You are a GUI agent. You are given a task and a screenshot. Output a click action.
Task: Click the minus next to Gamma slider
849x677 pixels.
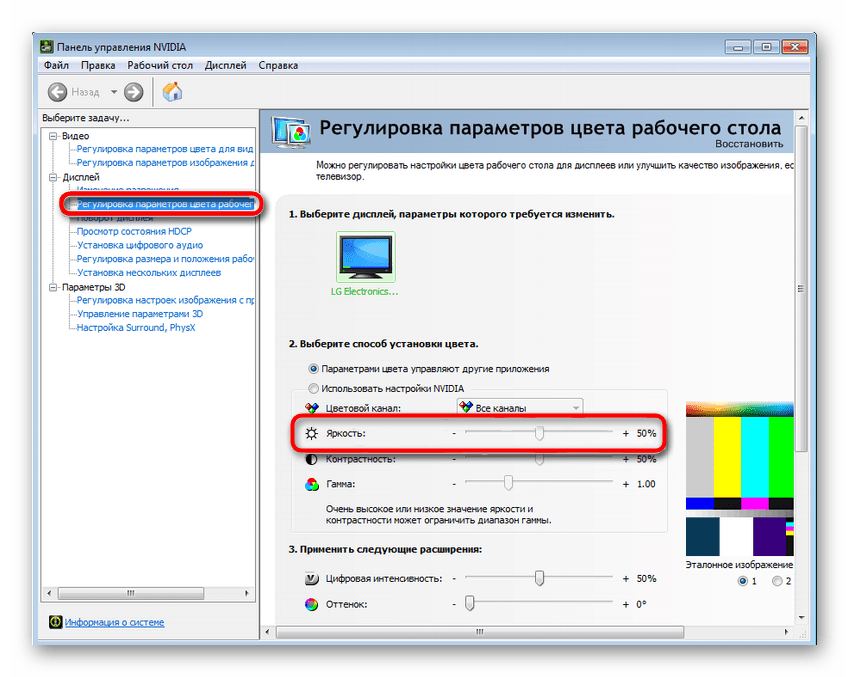pos(454,484)
